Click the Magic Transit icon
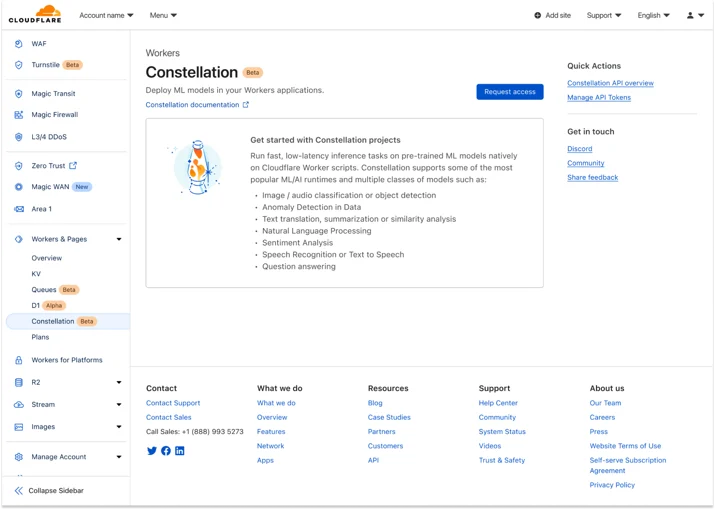Image resolution: width=715 pixels, height=510 pixels. (18, 94)
